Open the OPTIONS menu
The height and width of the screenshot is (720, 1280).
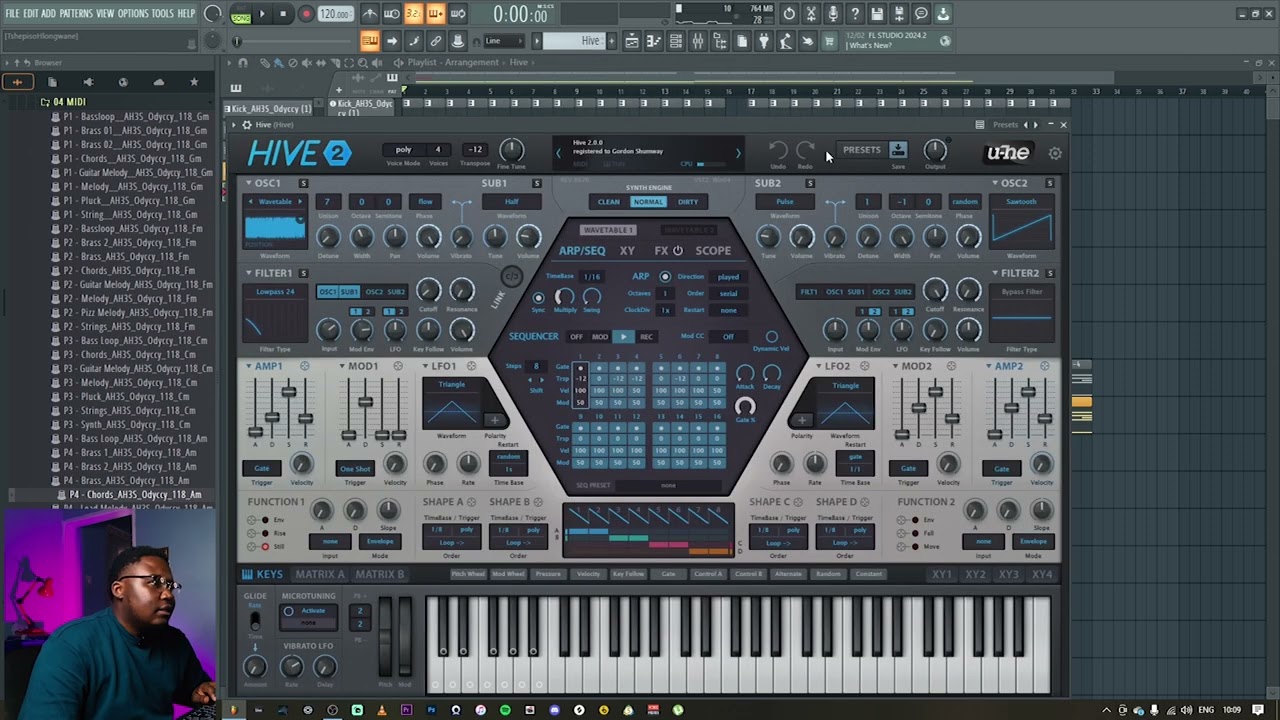click(x=133, y=14)
